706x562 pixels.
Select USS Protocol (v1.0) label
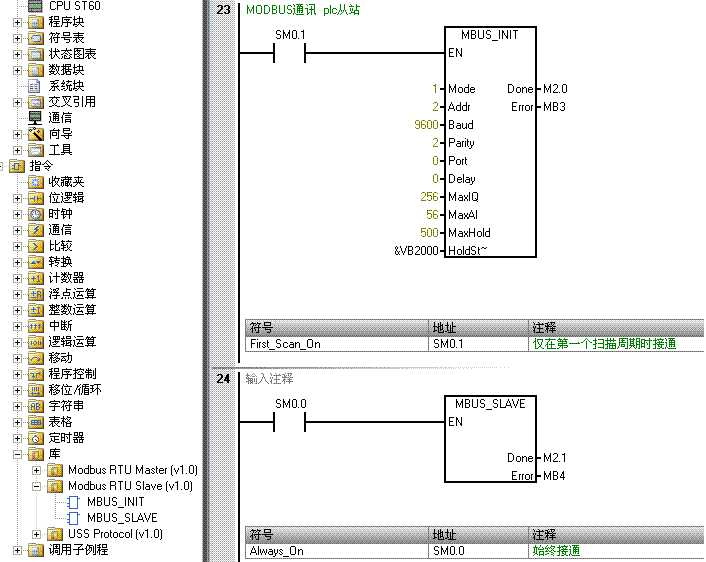pyautogui.click(x=115, y=534)
